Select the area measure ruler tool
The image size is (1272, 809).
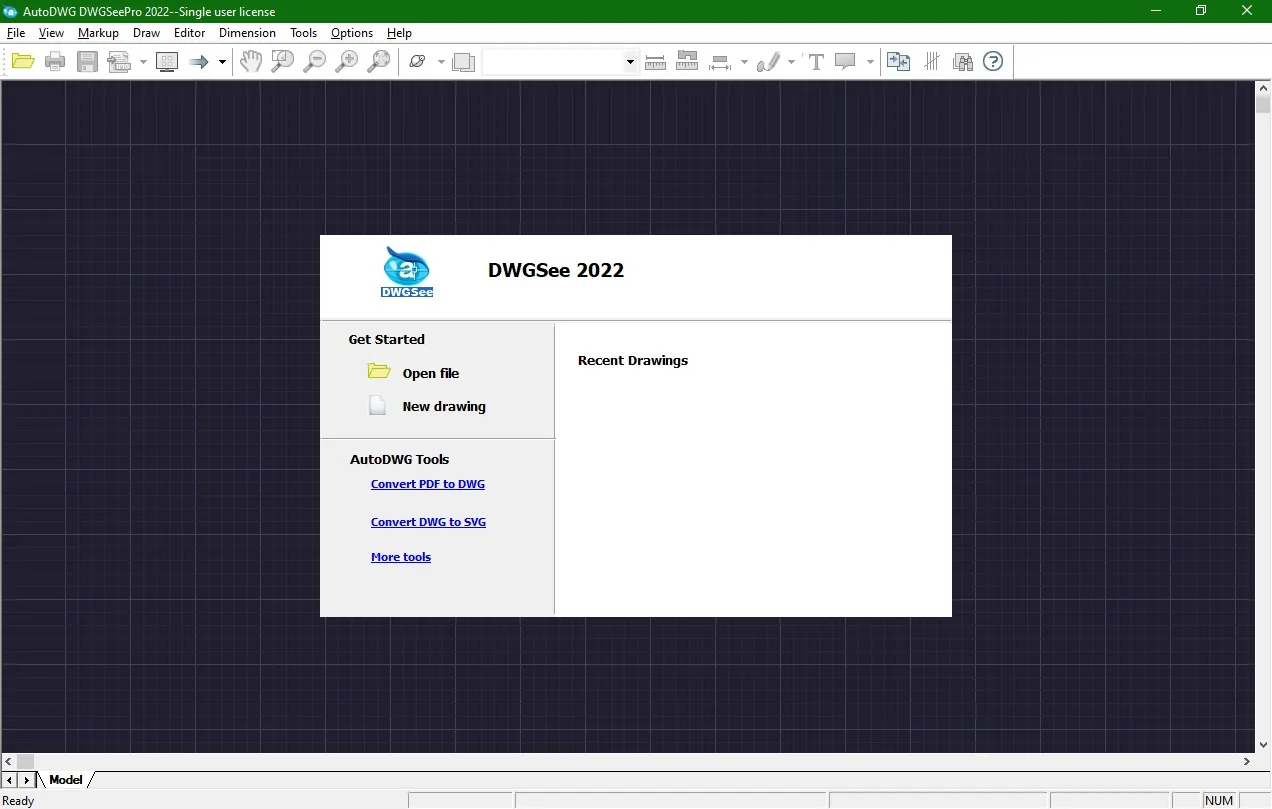(x=687, y=62)
